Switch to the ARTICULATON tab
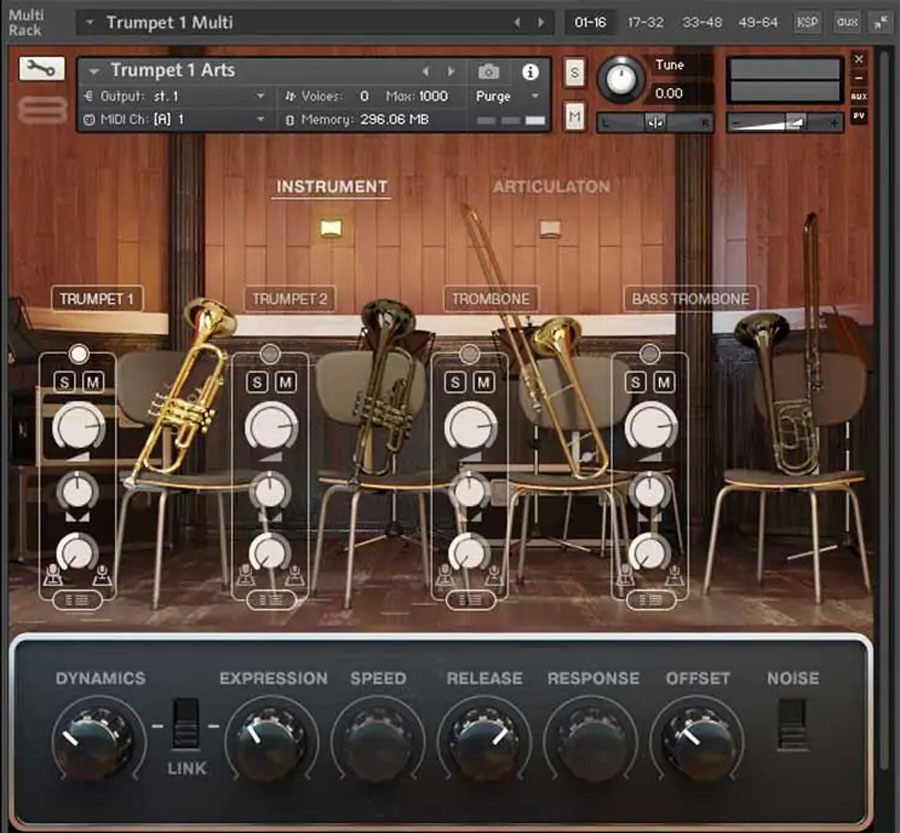This screenshot has height=833, width=900. click(x=551, y=187)
